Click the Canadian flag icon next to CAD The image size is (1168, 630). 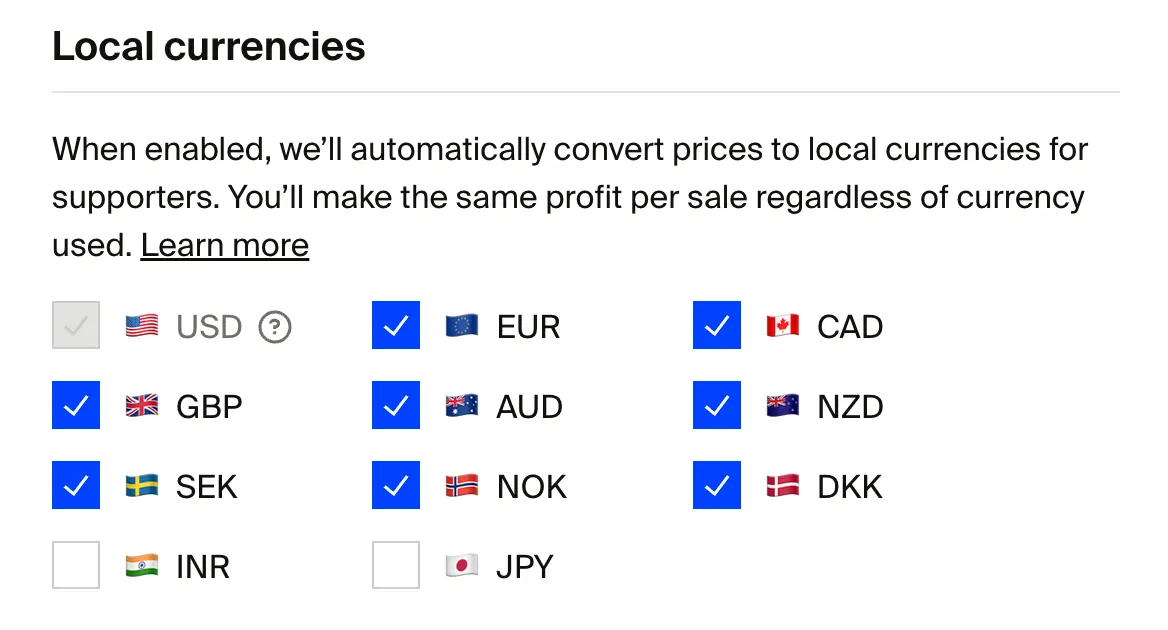pyautogui.click(x=781, y=325)
